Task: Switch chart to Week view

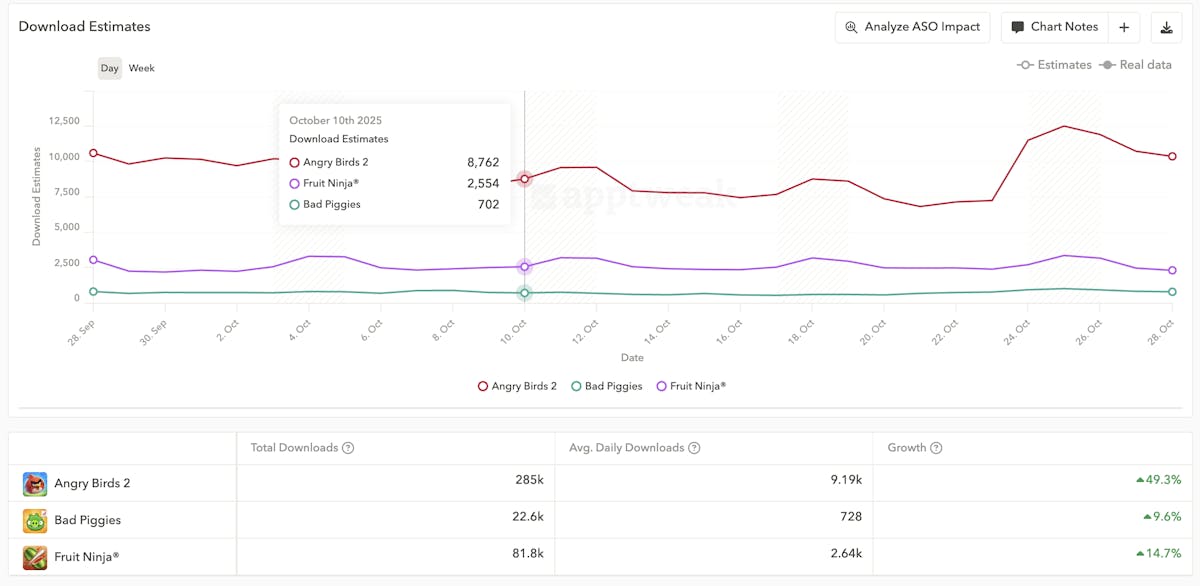Action: (x=142, y=68)
